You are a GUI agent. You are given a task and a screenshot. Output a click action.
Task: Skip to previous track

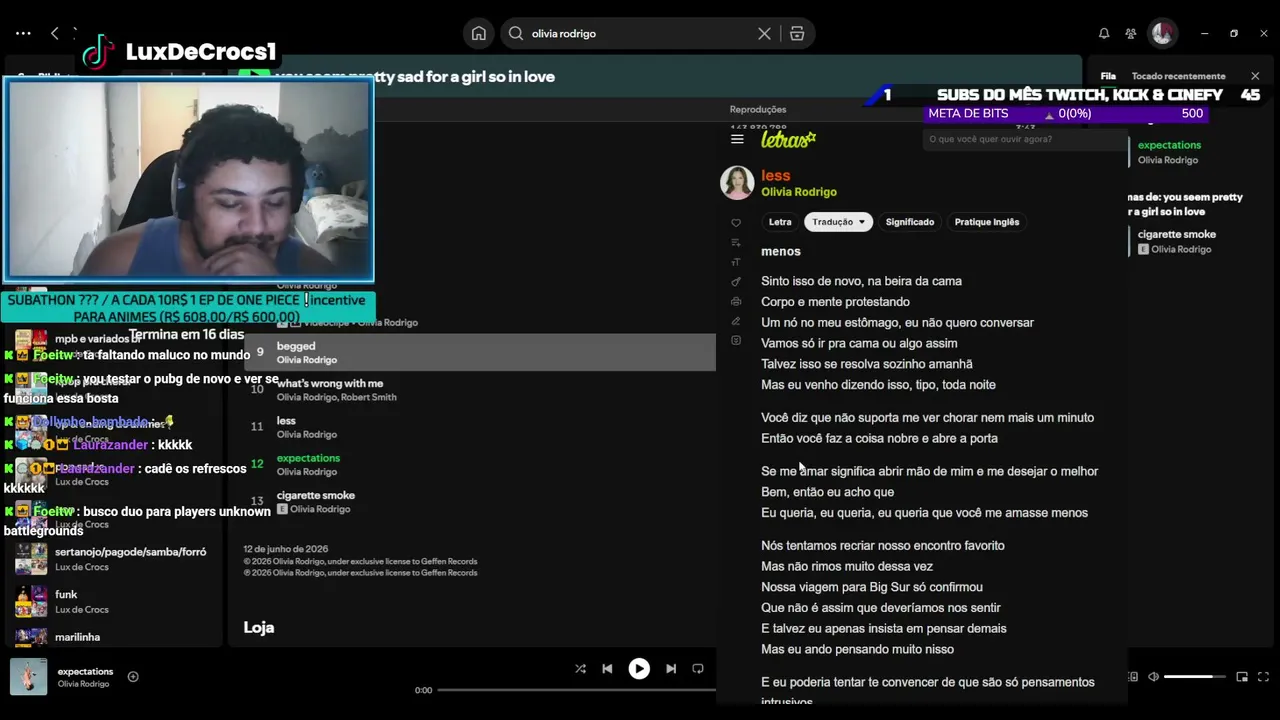click(x=607, y=669)
